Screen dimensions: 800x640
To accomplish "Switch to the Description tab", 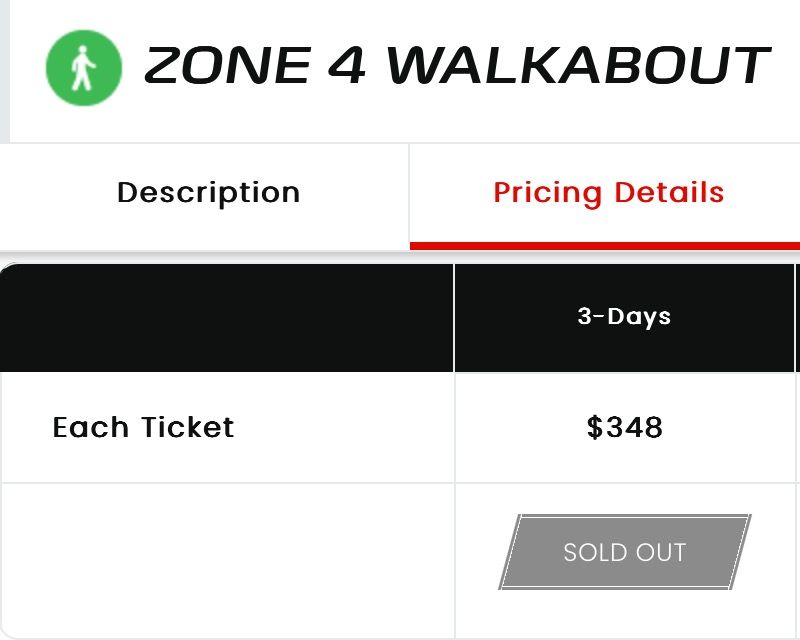I will (x=209, y=192).
